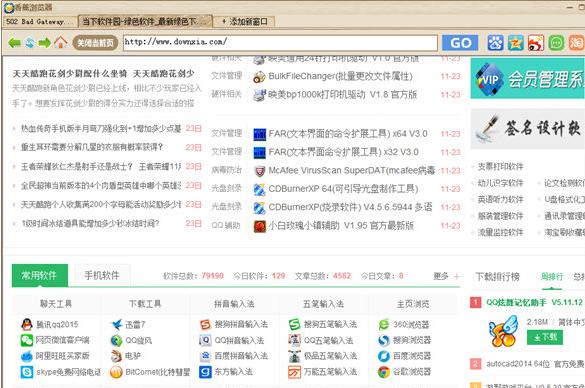Click green 下载 button for QQ炫舞记忆助手
Viewport: 585px width, 388px height.
(545, 337)
